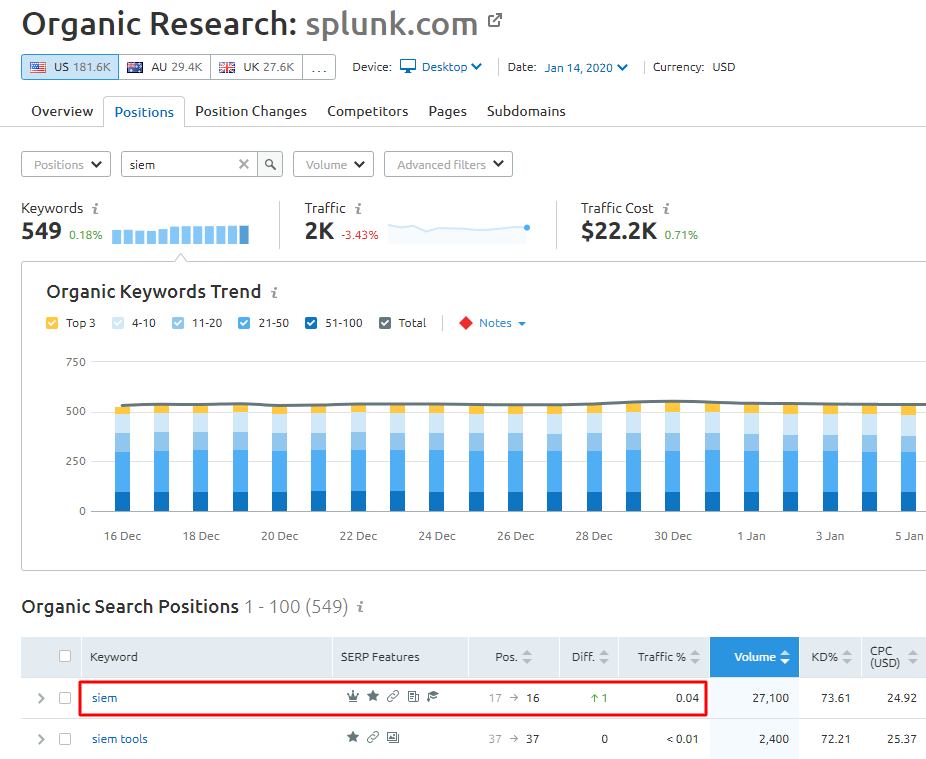Click the news SERP icon in siem row
The image size is (926, 759).
point(413,697)
